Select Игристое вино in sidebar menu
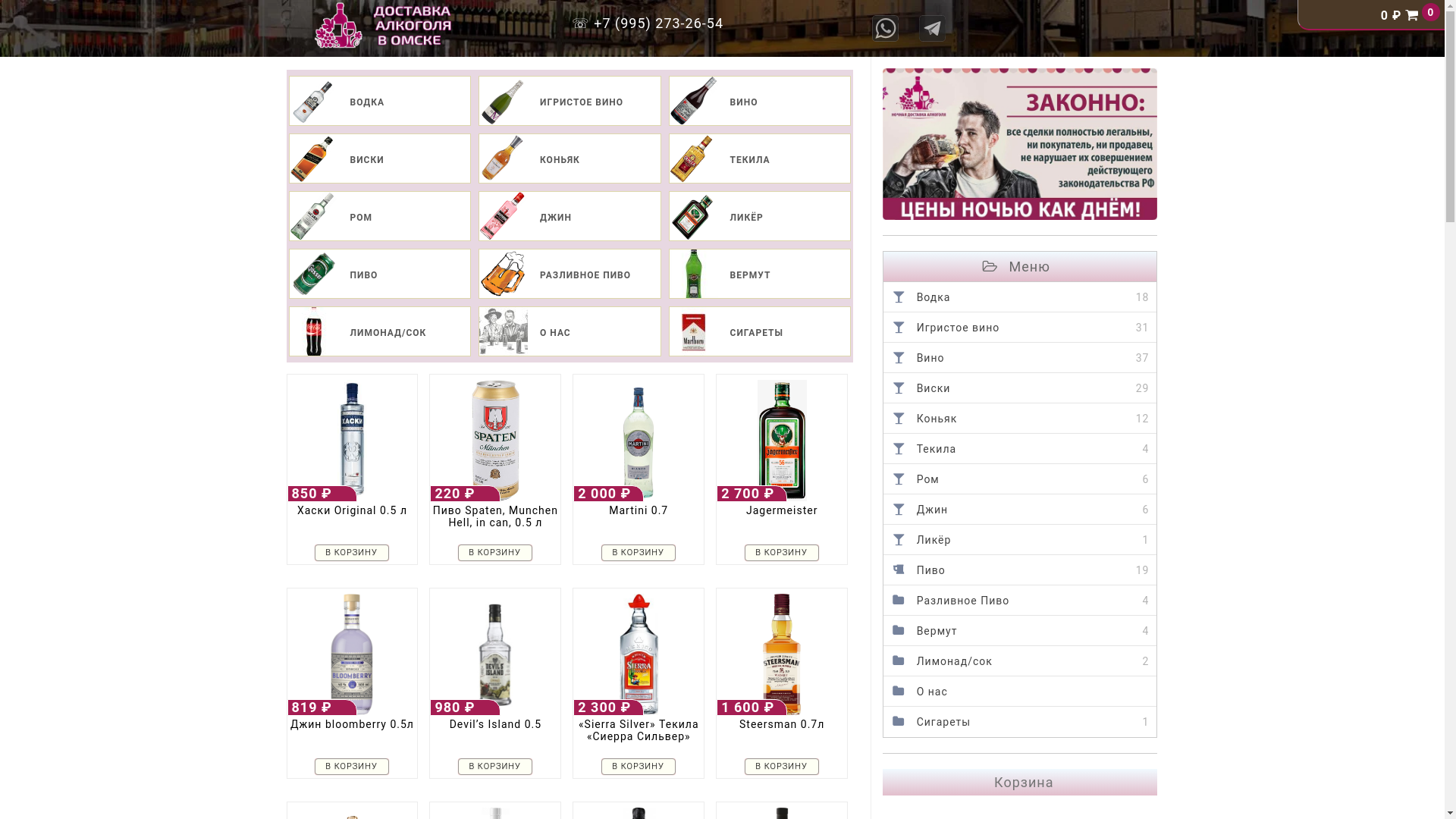 tap(1019, 328)
